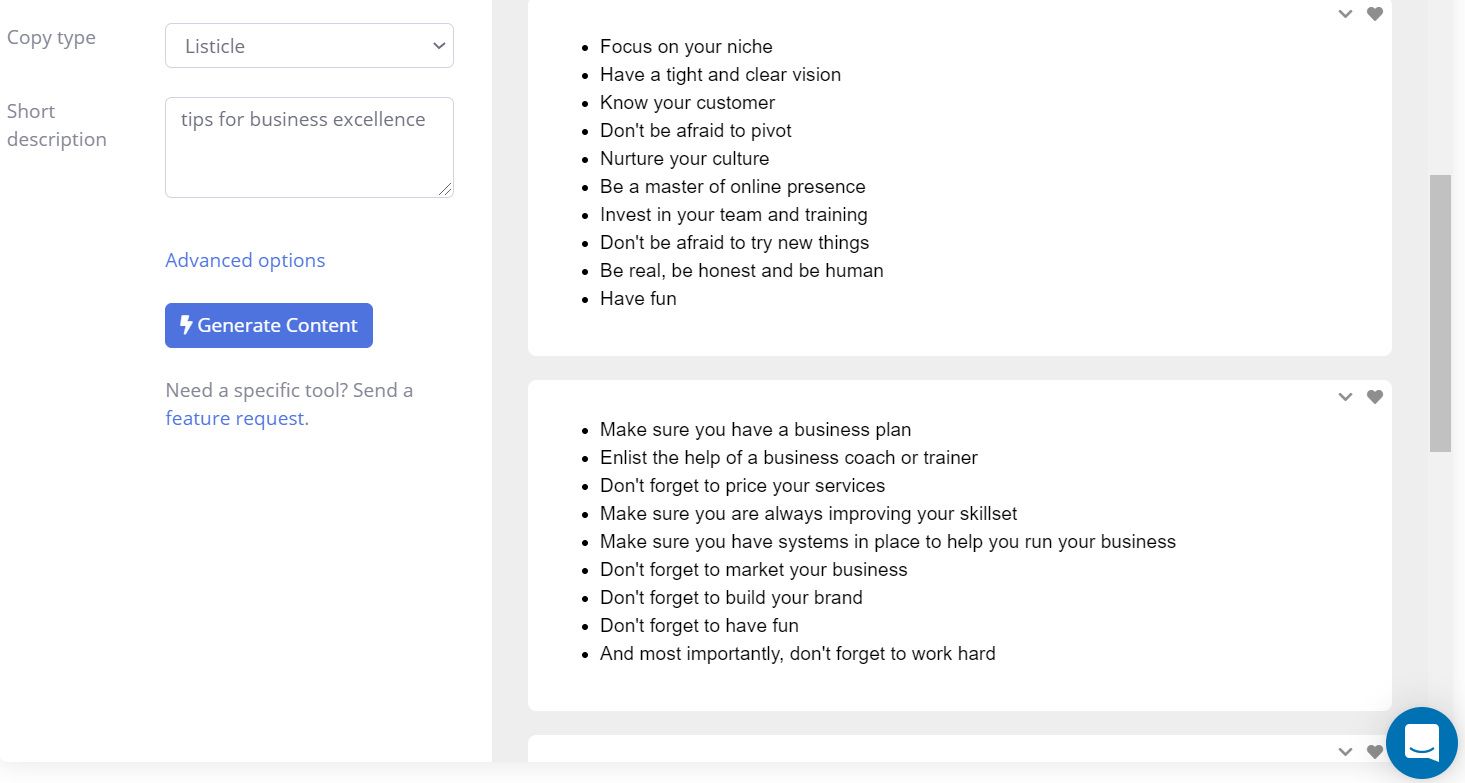
Task: Click 'Make sure you have a business plan' line
Action: coord(755,429)
